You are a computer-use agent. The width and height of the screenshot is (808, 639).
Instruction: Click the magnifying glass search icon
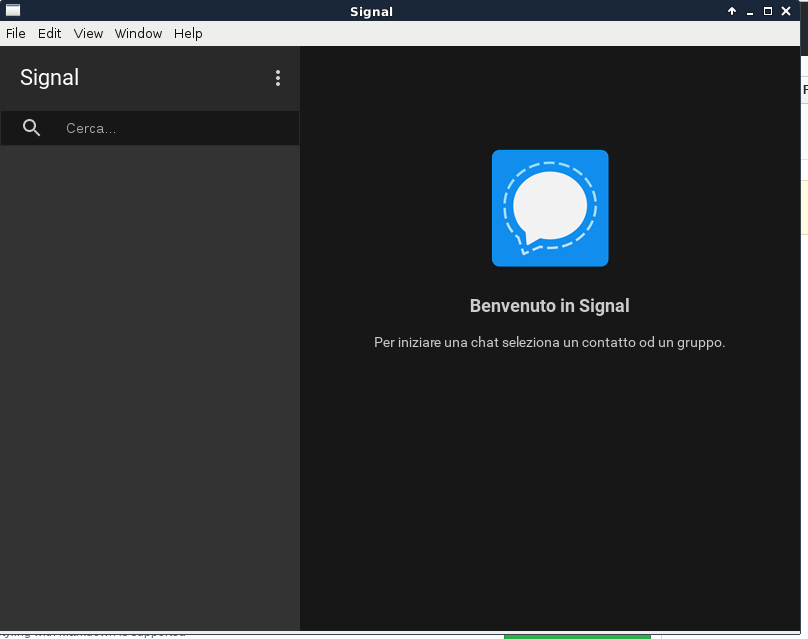pos(31,128)
